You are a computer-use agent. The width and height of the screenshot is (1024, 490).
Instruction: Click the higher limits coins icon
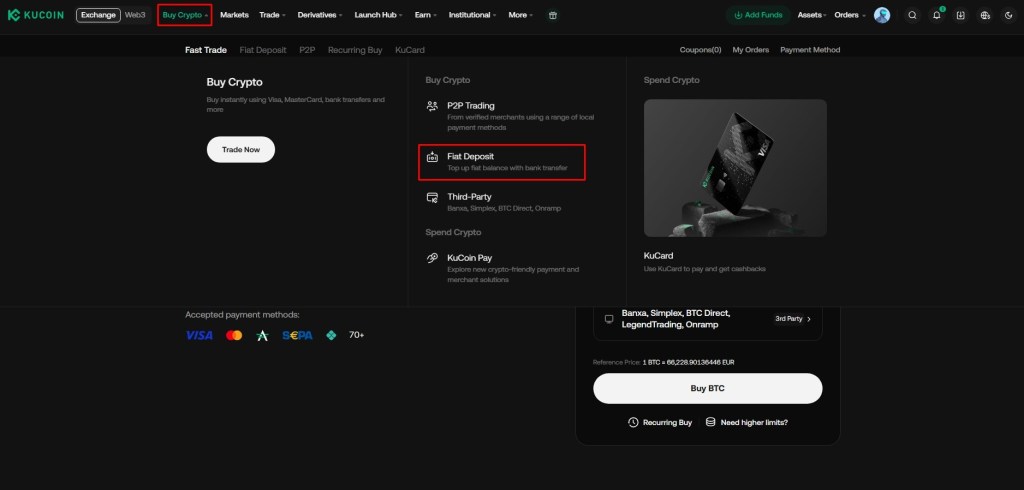point(711,423)
